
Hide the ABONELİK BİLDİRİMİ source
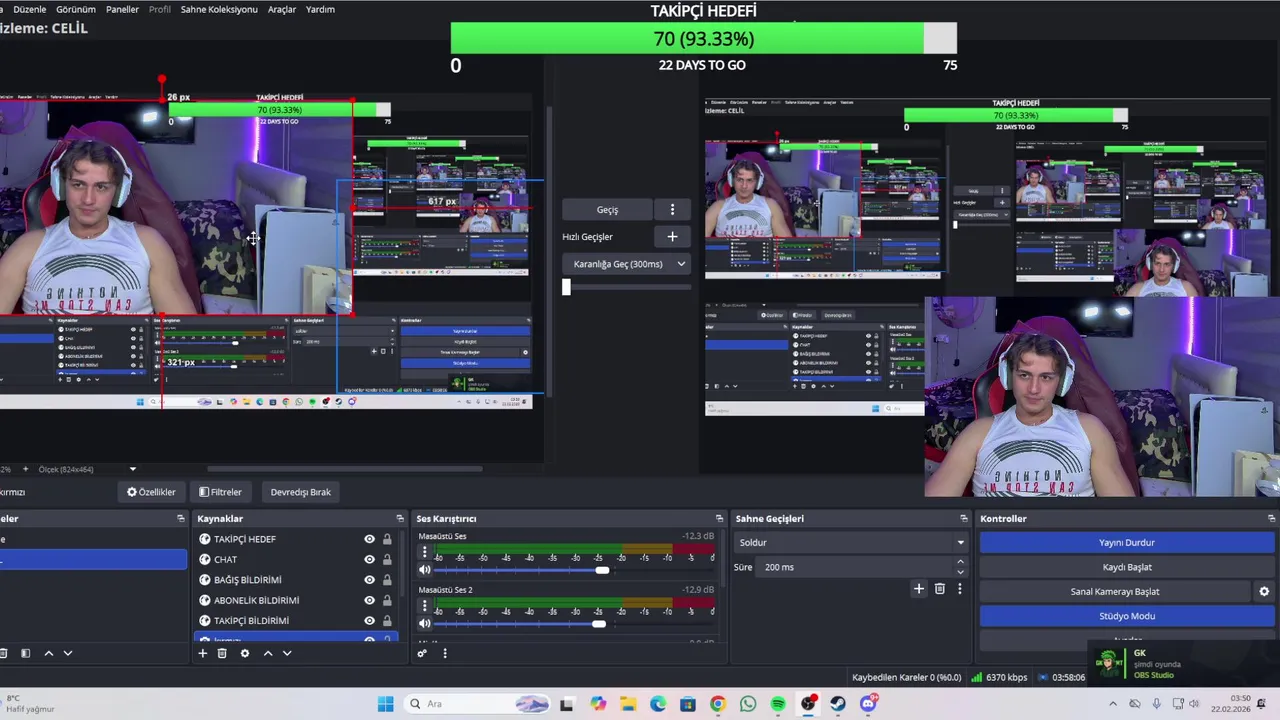[369, 600]
